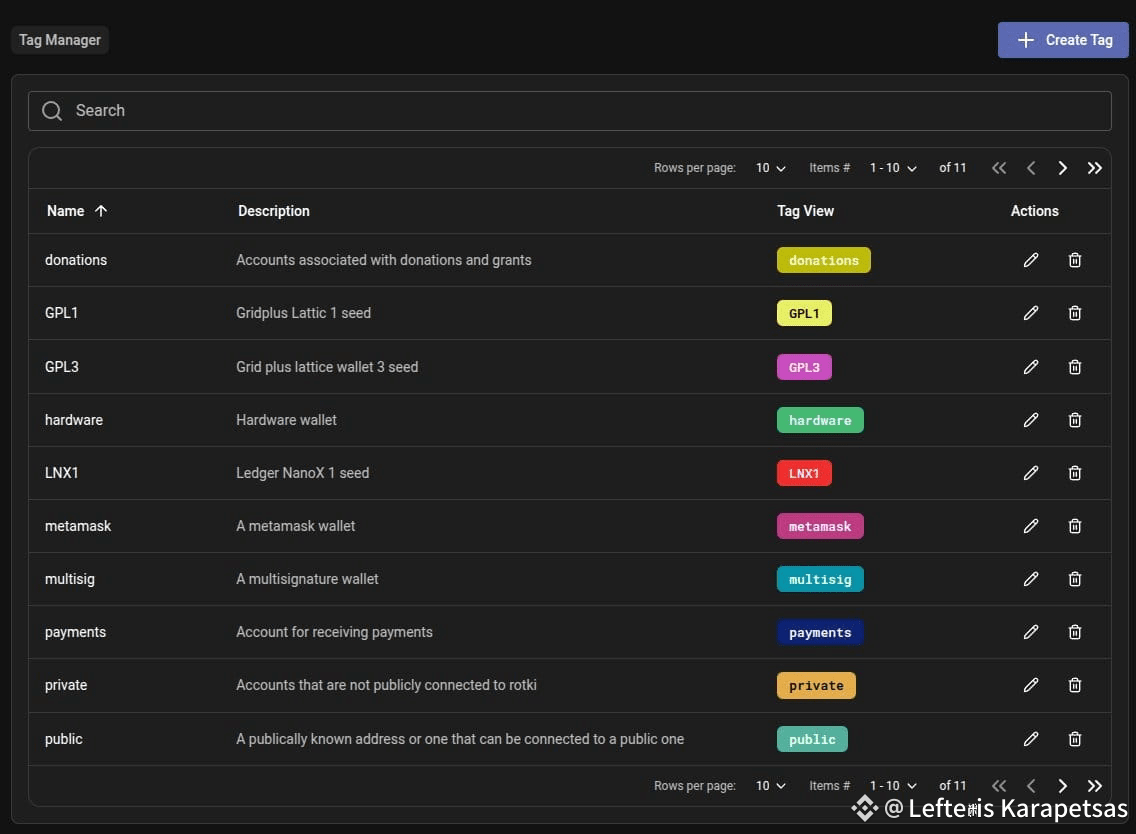1136x834 pixels.
Task: Click description 'Account for receiving payments'
Action: [334, 632]
